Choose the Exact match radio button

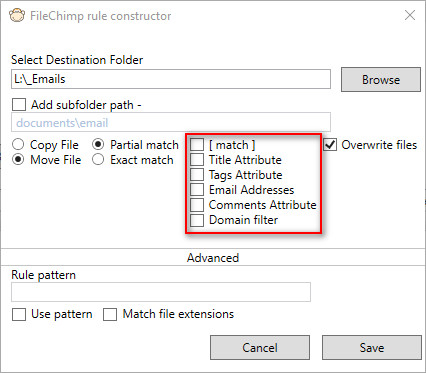point(98,160)
